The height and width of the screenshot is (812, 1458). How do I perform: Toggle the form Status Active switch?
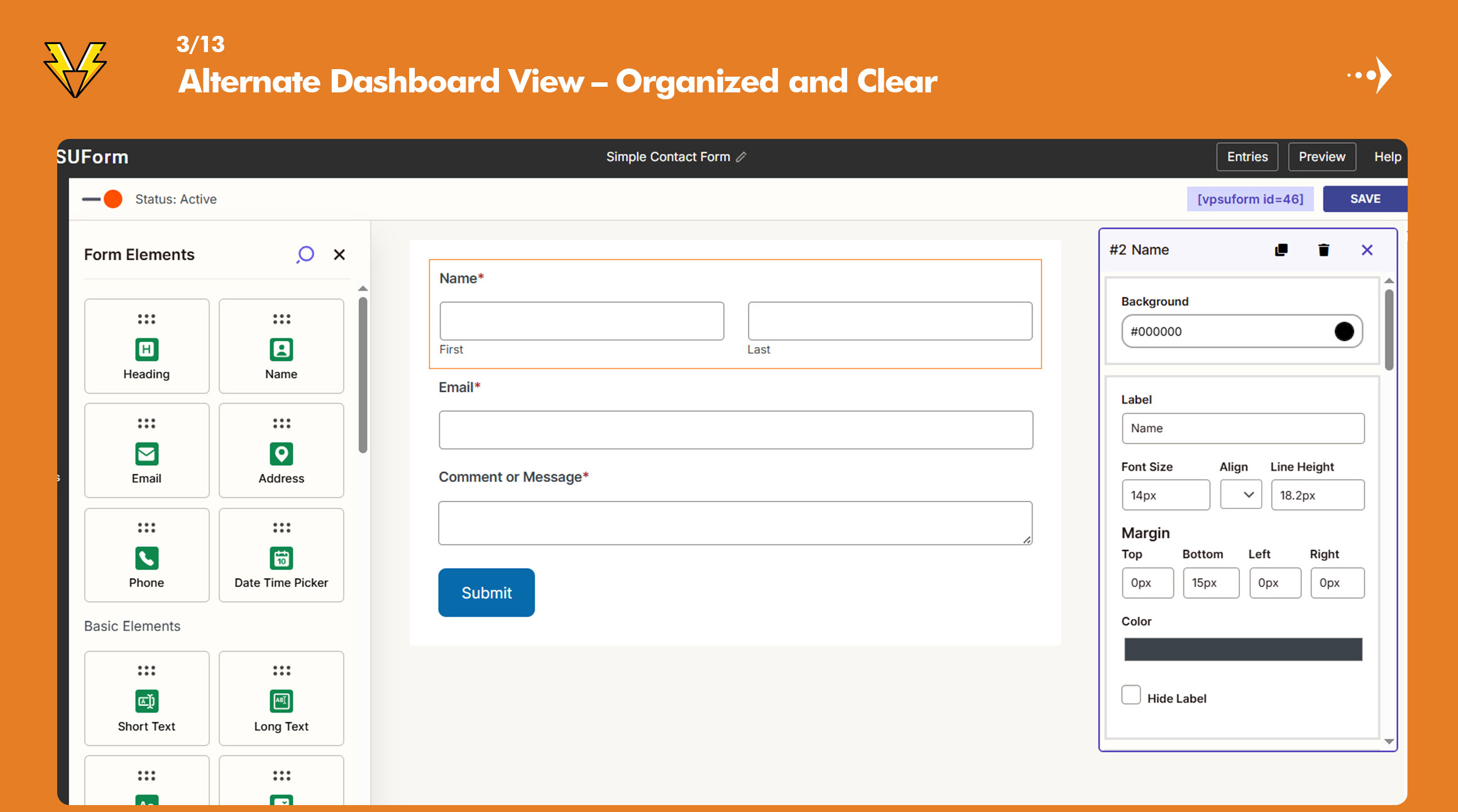(103, 199)
